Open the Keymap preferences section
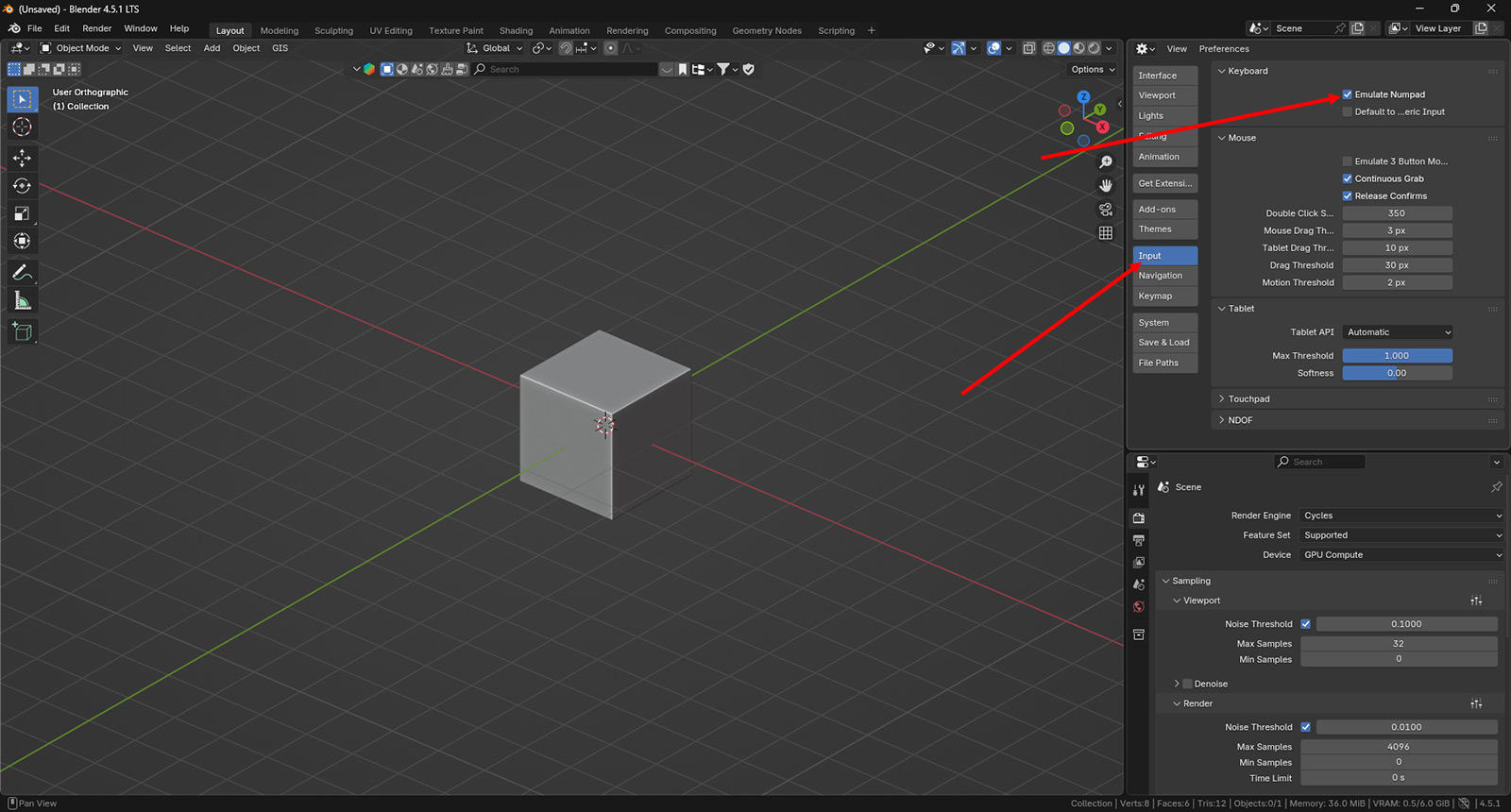Image resolution: width=1511 pixels, height=812 pixels. 1155,296
